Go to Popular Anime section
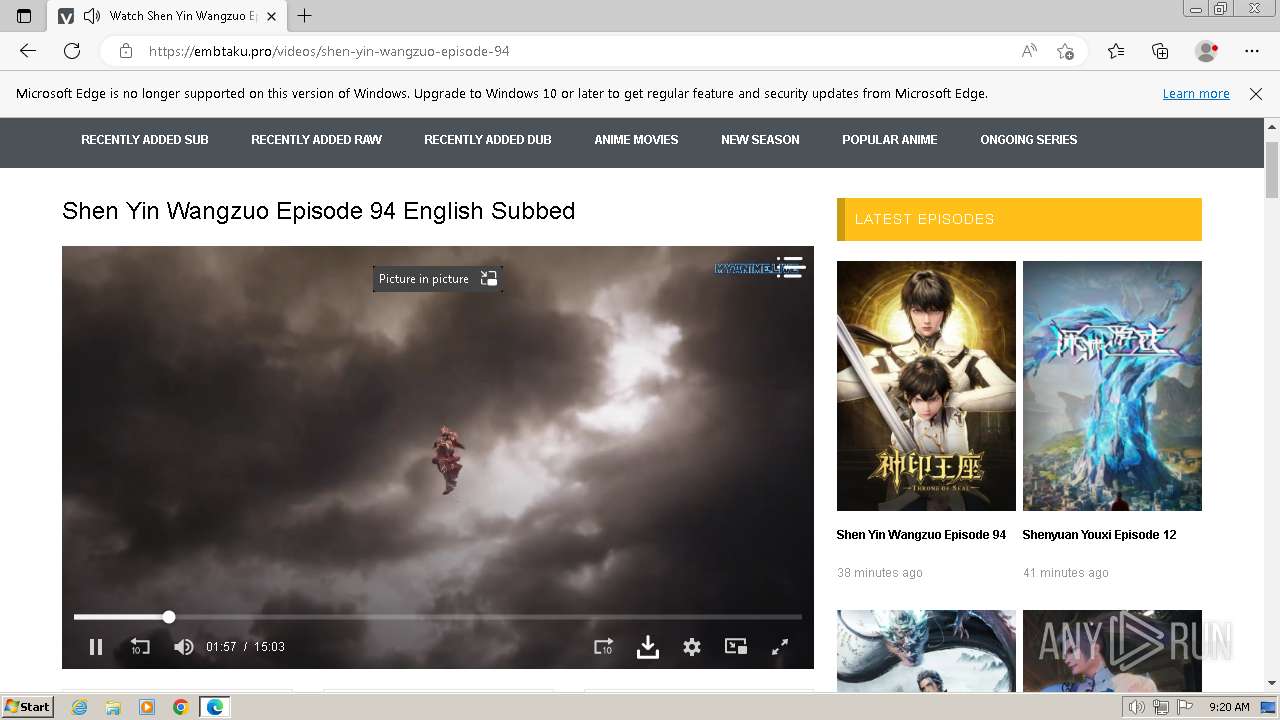Image resolution: width=1280 pixels, height=720 pixels. (x=890, y=140)
